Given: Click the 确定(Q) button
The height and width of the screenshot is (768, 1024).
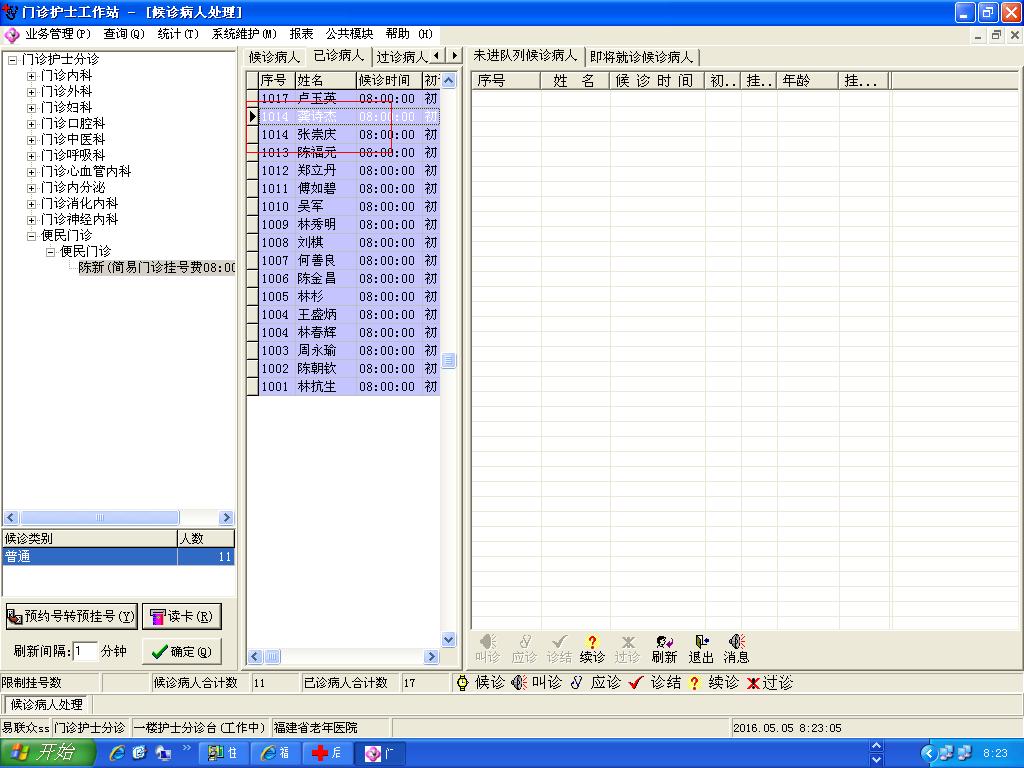Looking at the screenshot, I should coord(182,651).
